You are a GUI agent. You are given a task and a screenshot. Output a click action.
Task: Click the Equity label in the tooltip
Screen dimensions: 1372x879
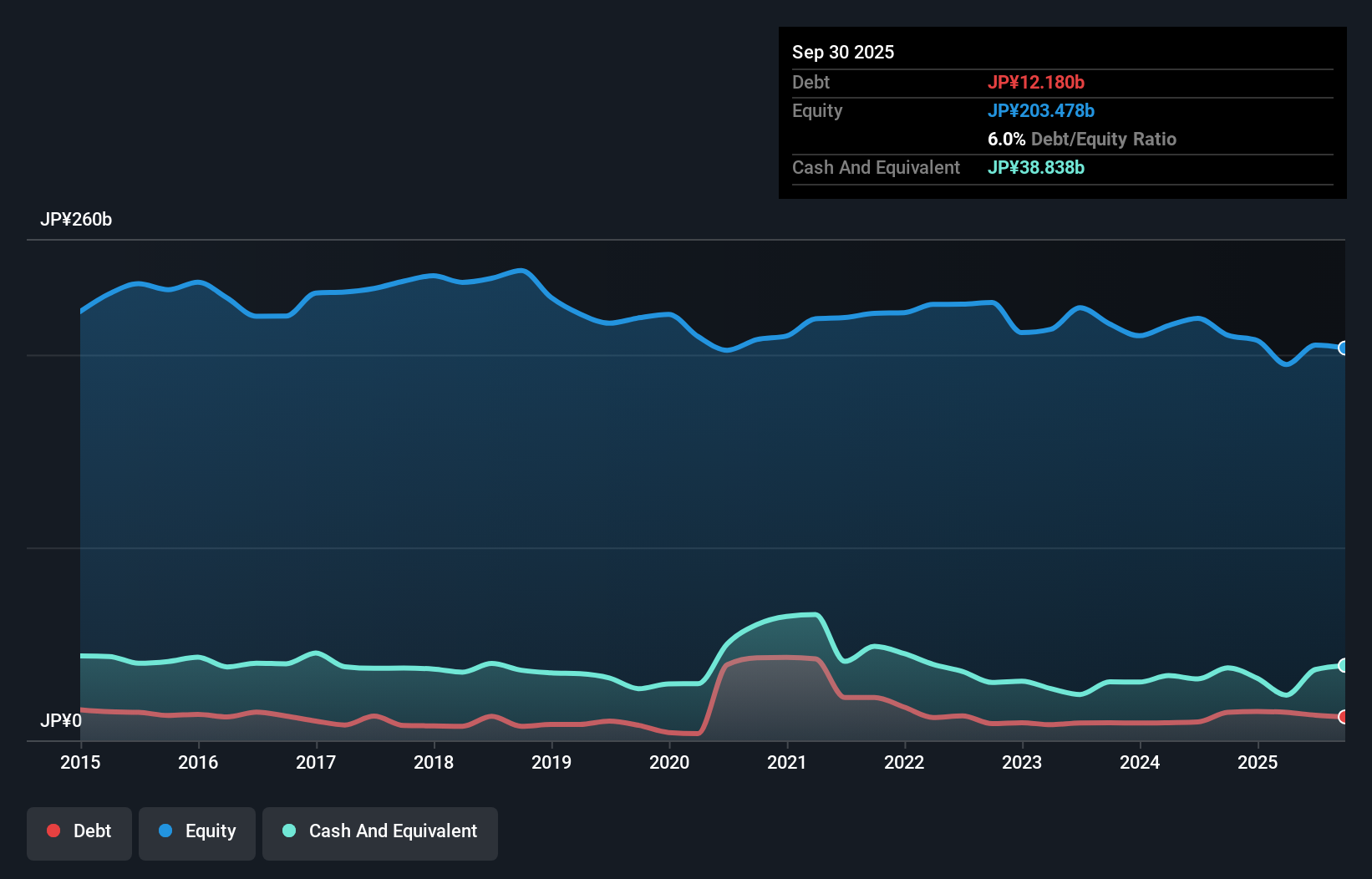816,110
